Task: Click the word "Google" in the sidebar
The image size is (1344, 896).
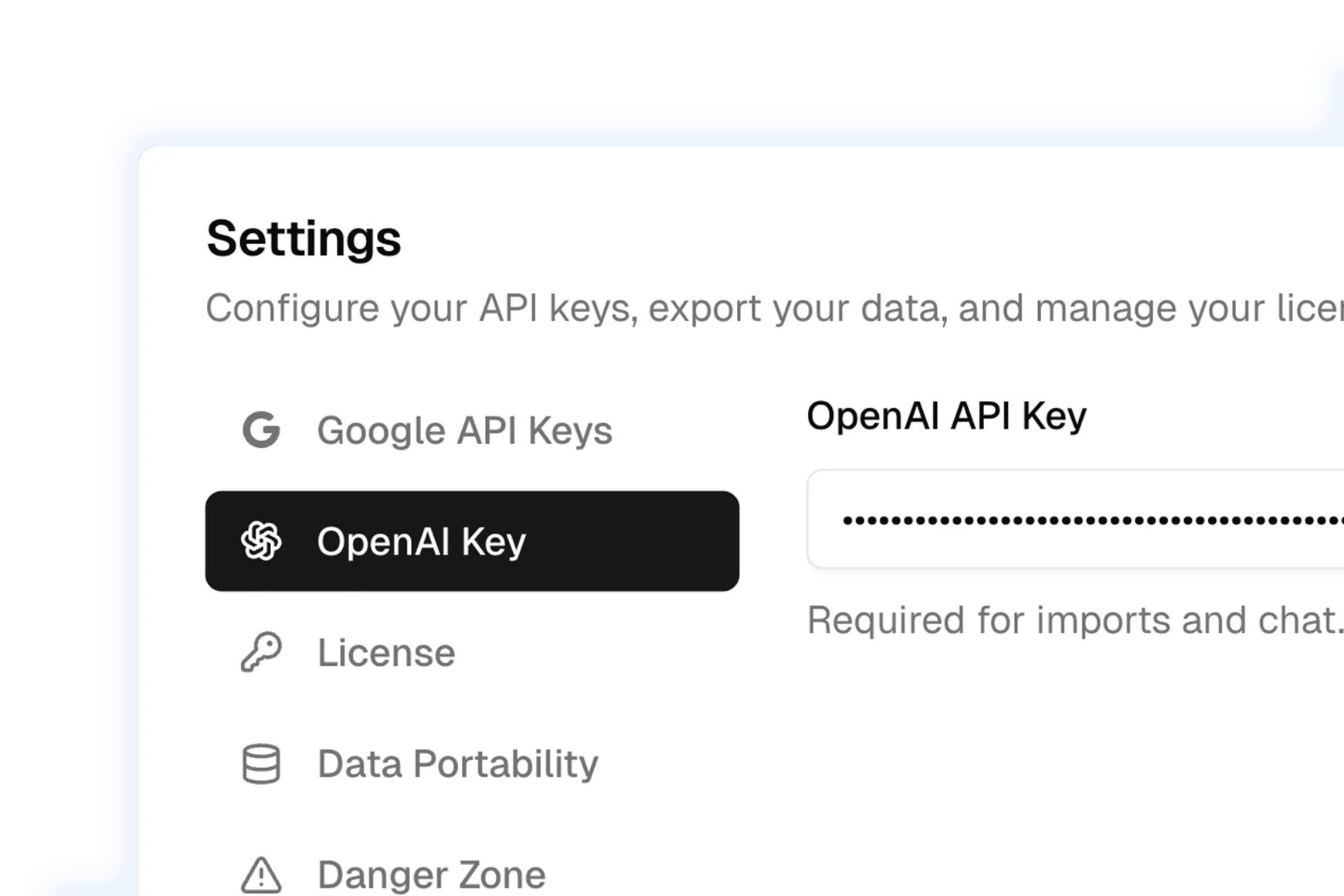Action: (x=381, y=430)
